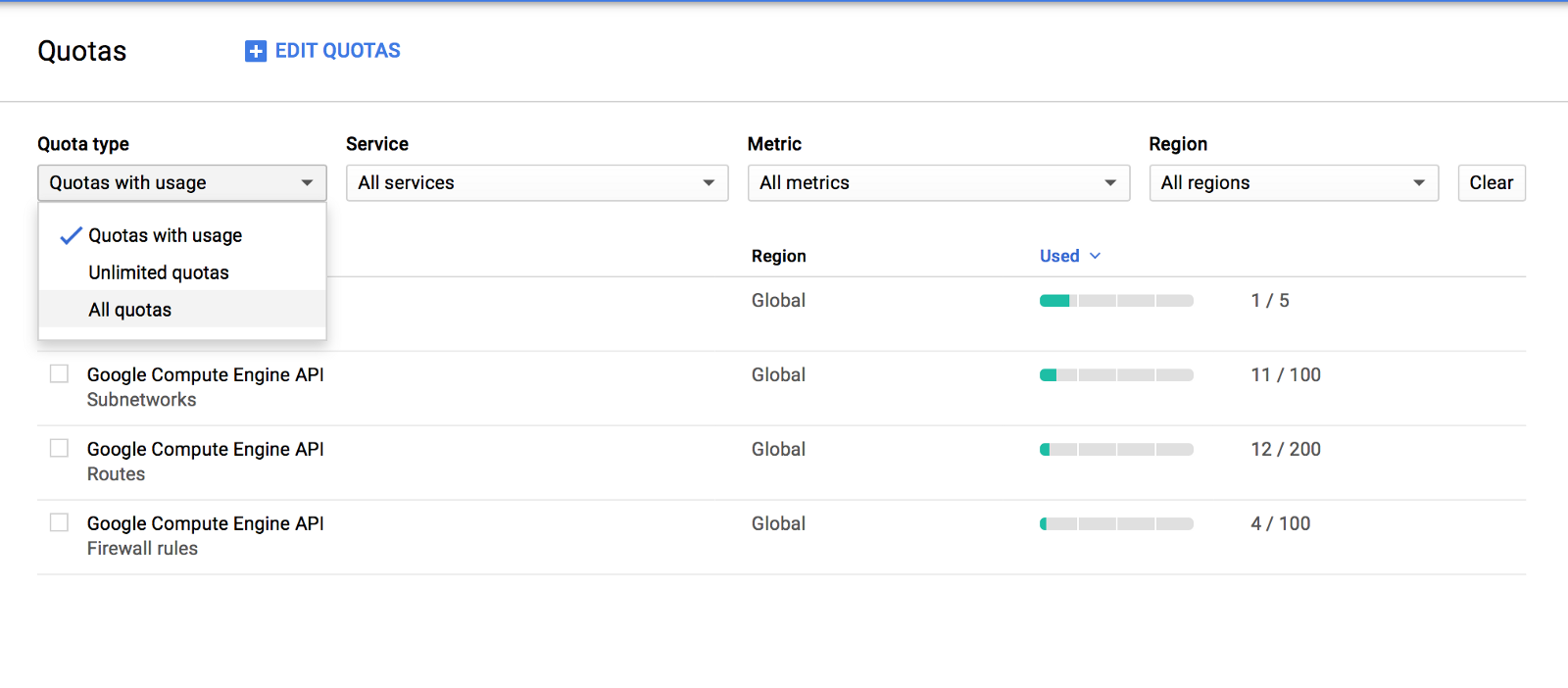
Task: Click the EDIT QUOTAS link
Action: click(x=337, y=51)
